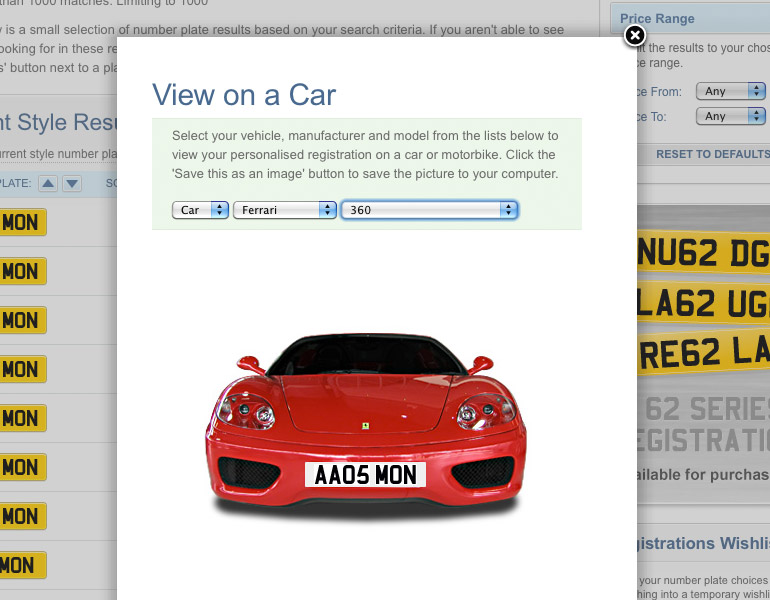Click the Reset To Defaults link
This screenshot has width=770, height=600.
(x=713, y=154)
